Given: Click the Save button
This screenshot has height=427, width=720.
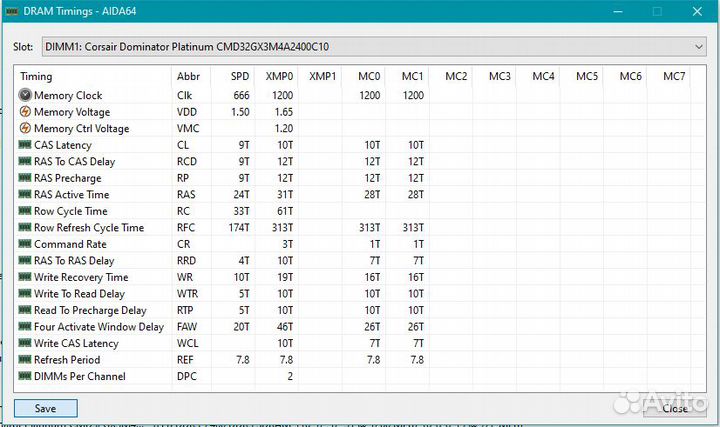Looking at the screenshot, I should 45,408.
